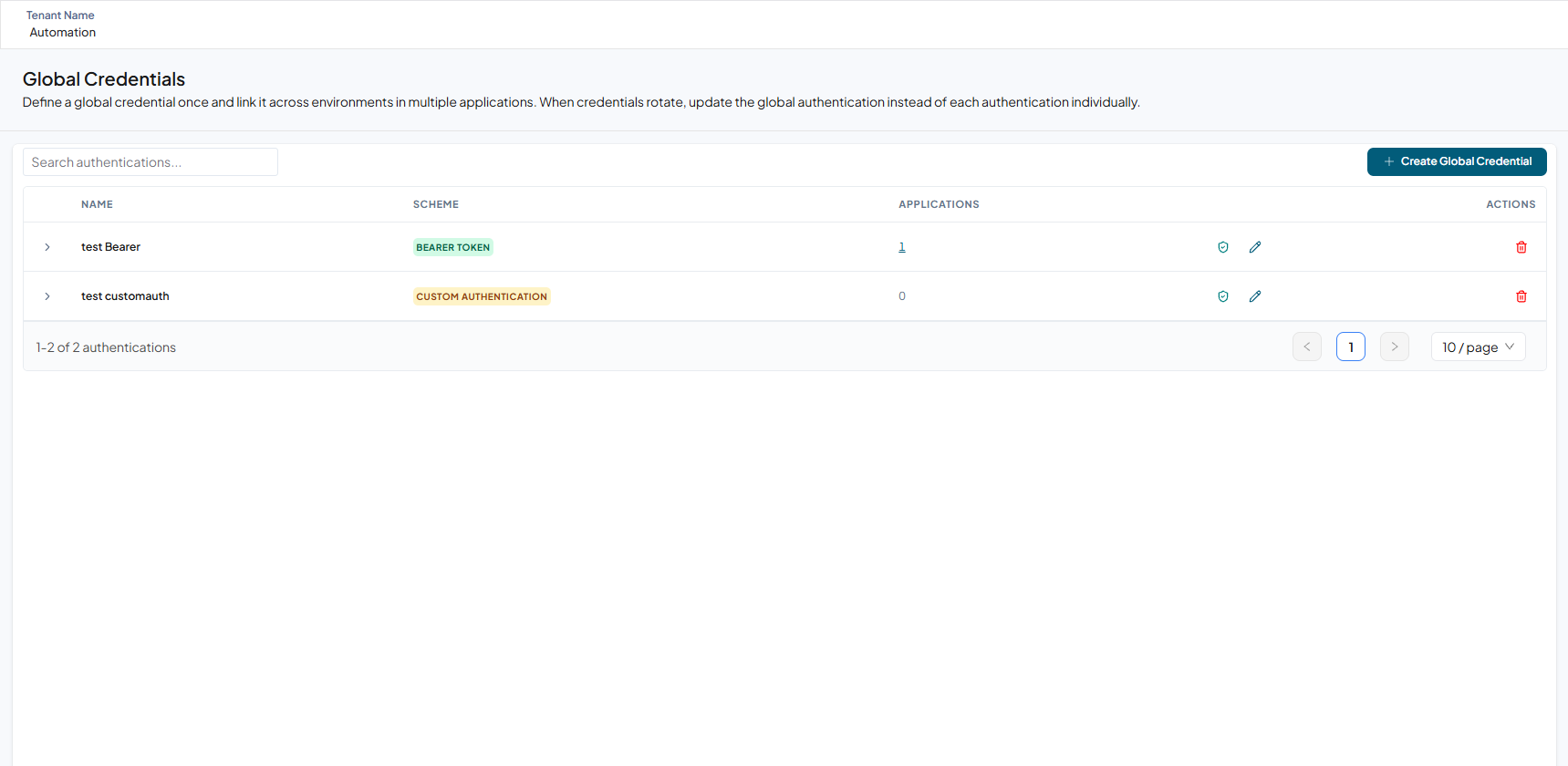This screenshot has height=766, width=1568.
Task: Click the BEARER TOKEN scheme tag
Action: 453,247
